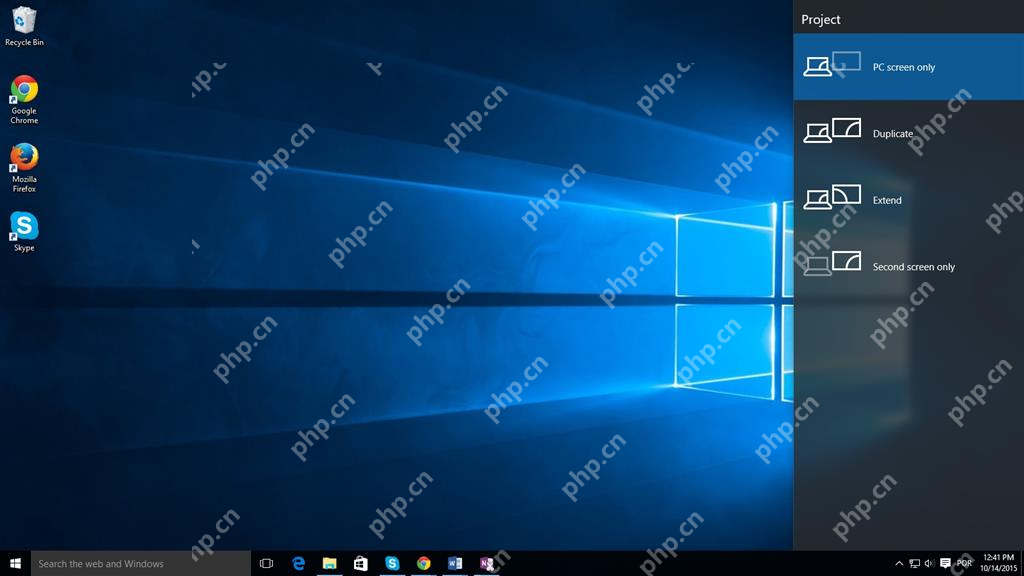
Task: Open network status tray icon
Action: [914, 563]
